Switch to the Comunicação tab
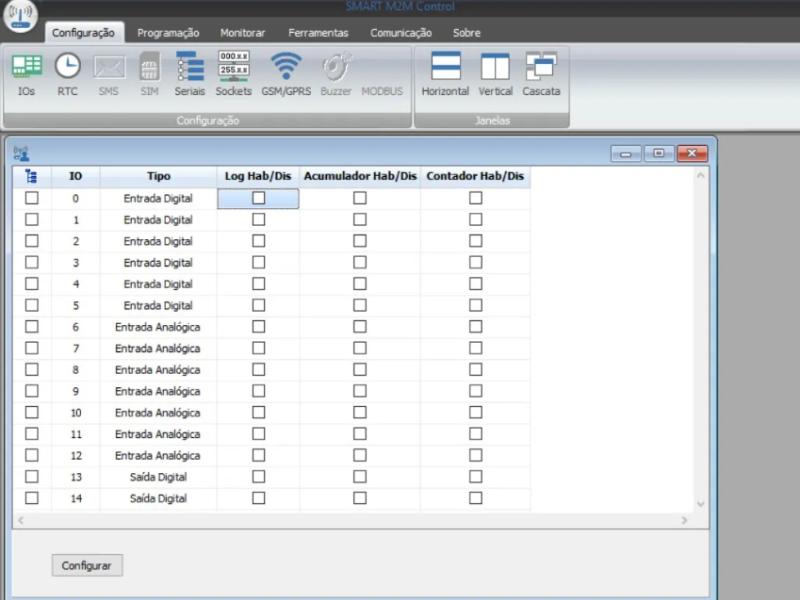The height and width of the screenshot is (600, 800). [x=400, y=33]
